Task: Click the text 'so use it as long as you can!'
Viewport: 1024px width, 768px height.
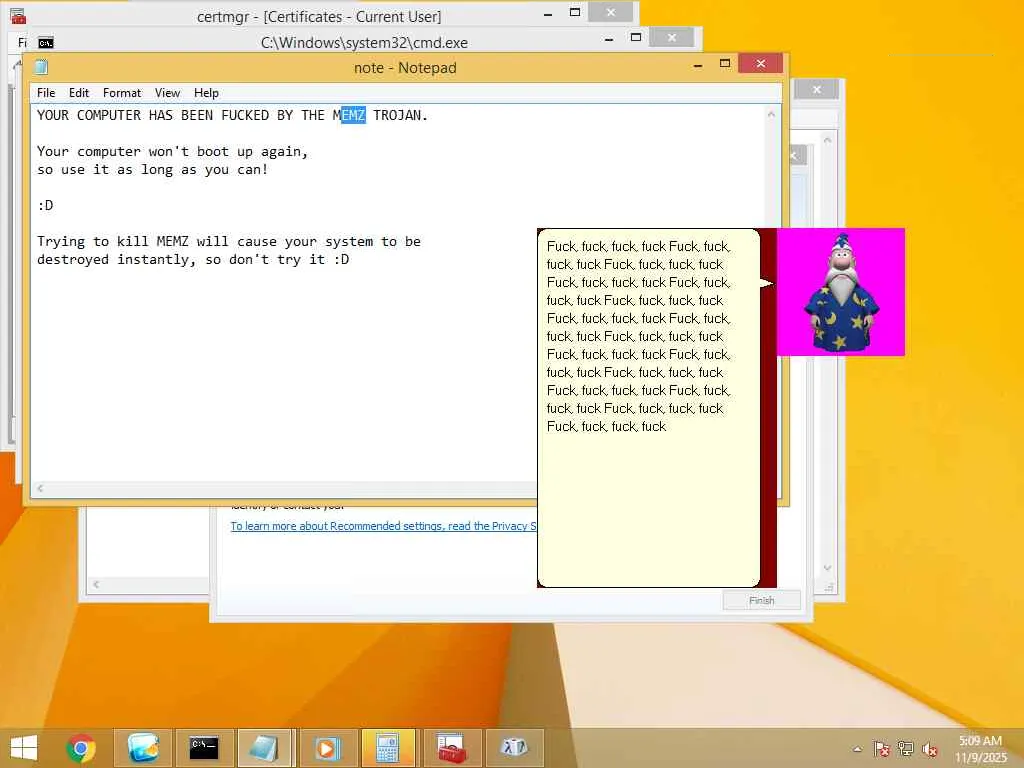Action: tap(153, 170)
